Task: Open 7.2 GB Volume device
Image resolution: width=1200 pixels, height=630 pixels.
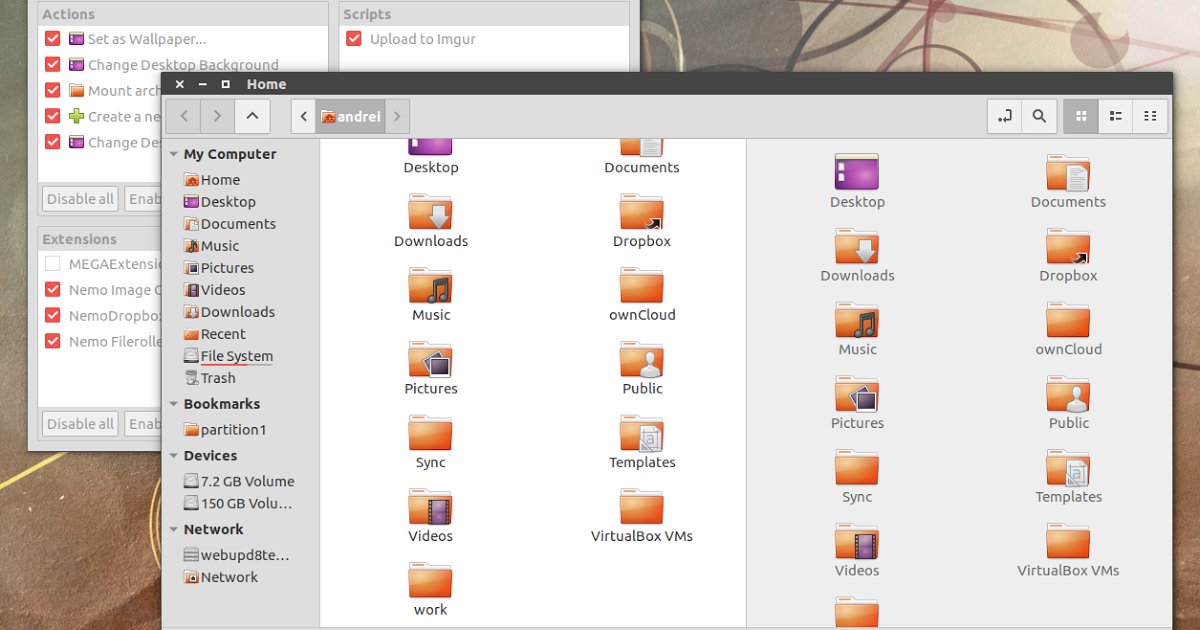Action: 239,481
